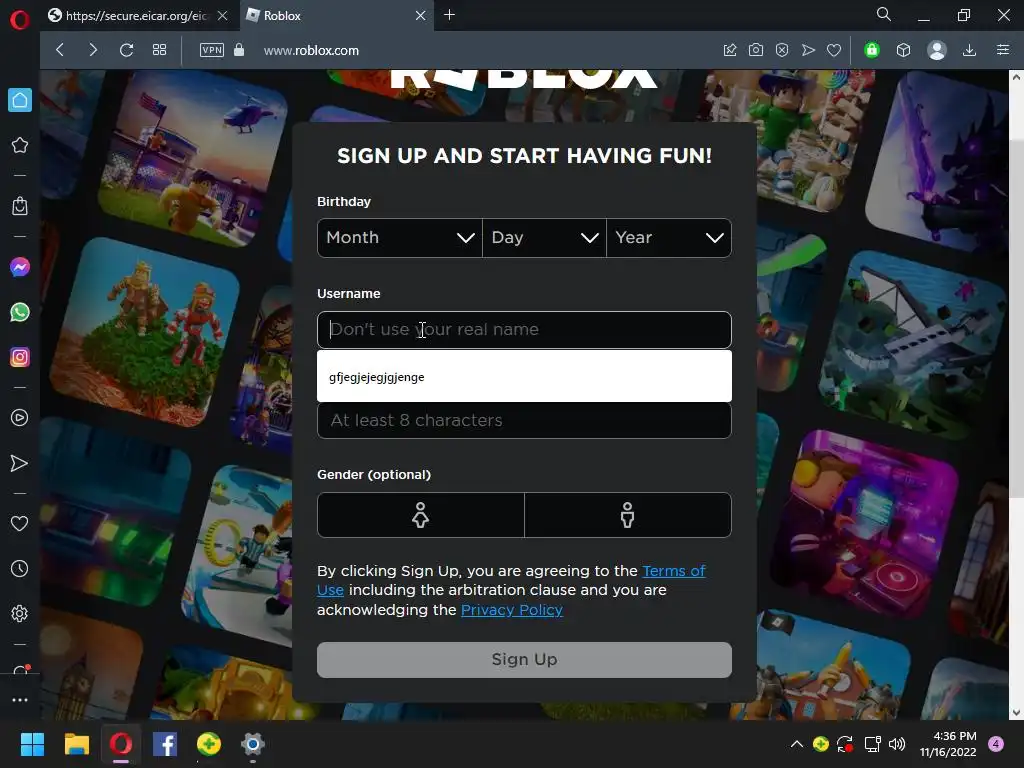The height and width of the screenshot is (768, 1024).
Task: Show hidden system tray icons
Action: tap(797, 744)
